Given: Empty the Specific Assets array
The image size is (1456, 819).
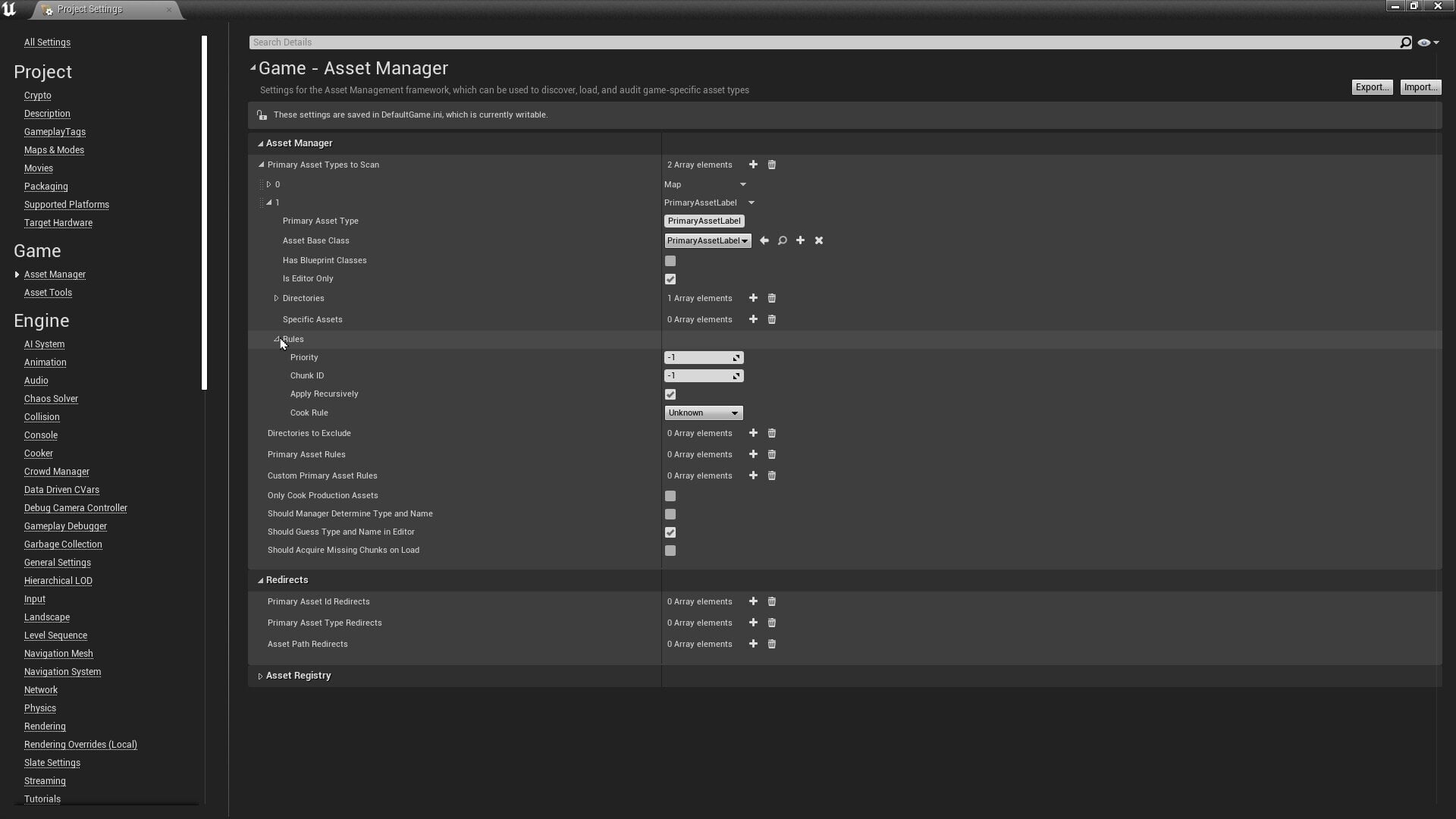Looking at the screenshot, I should (x=772, y=319).
